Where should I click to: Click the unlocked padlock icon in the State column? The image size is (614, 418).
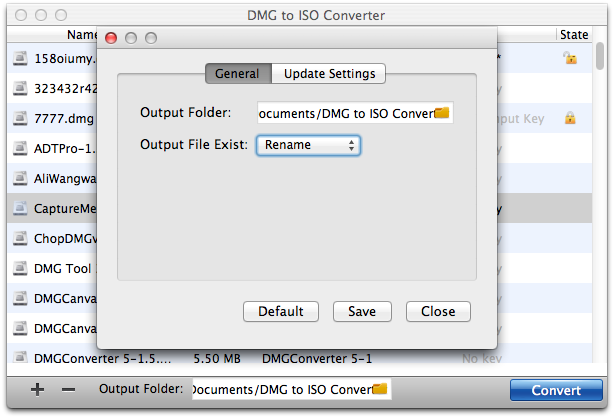coord(570,59)
